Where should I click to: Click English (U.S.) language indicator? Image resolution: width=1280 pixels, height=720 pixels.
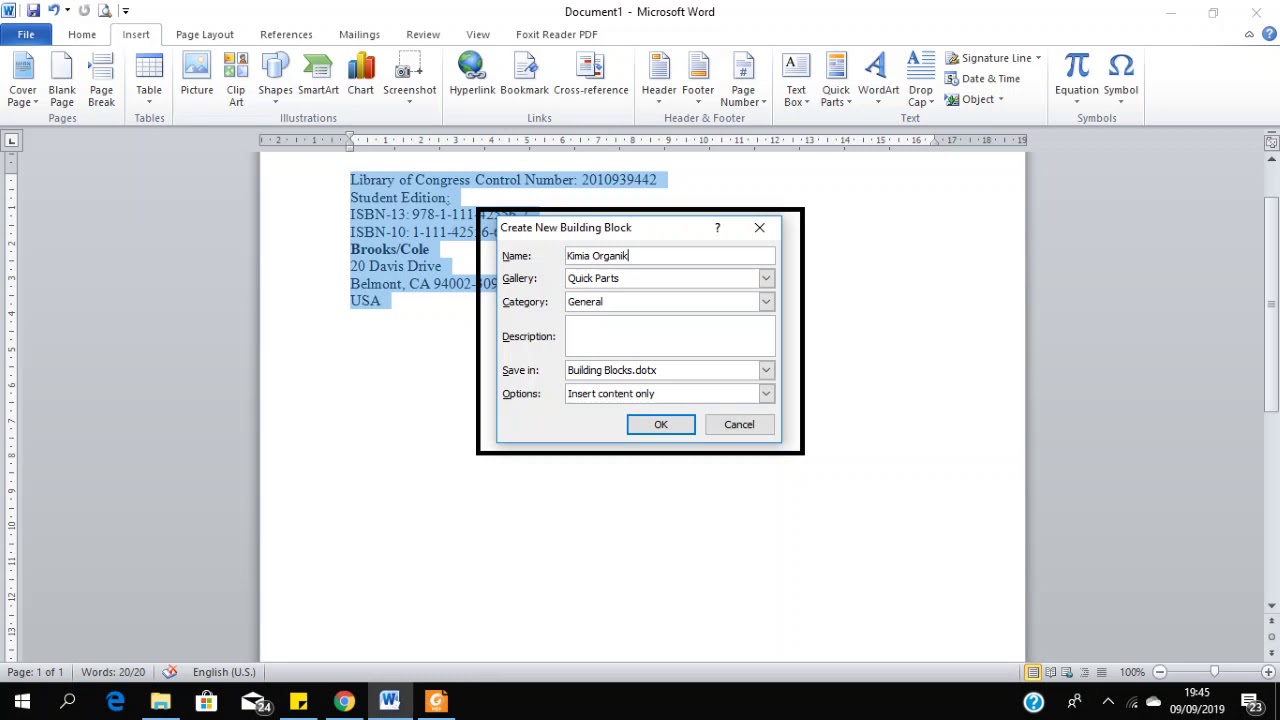click(x=224, y=672)
